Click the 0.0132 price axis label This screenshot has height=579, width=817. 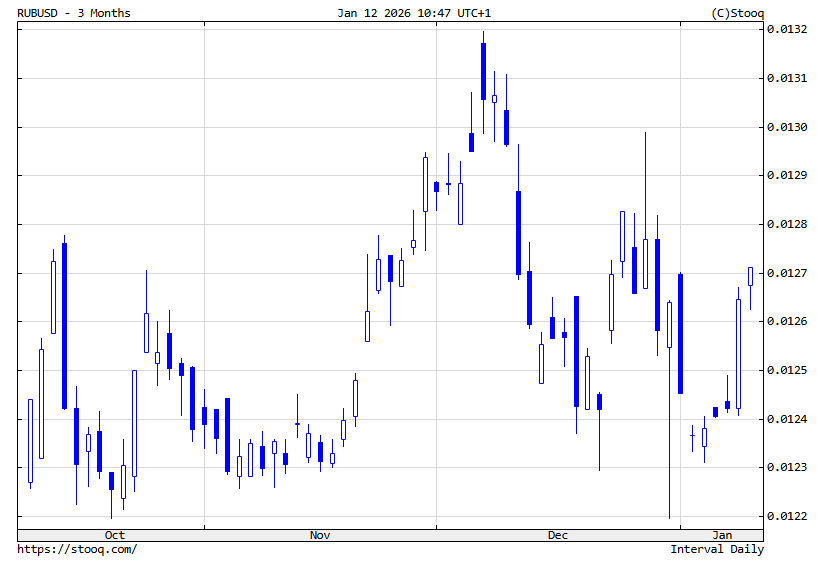787,29
